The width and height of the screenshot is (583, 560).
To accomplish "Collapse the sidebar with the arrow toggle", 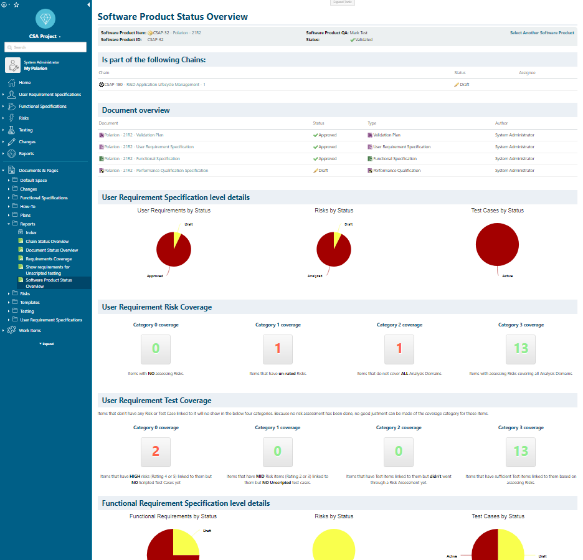I will (88, 5).
